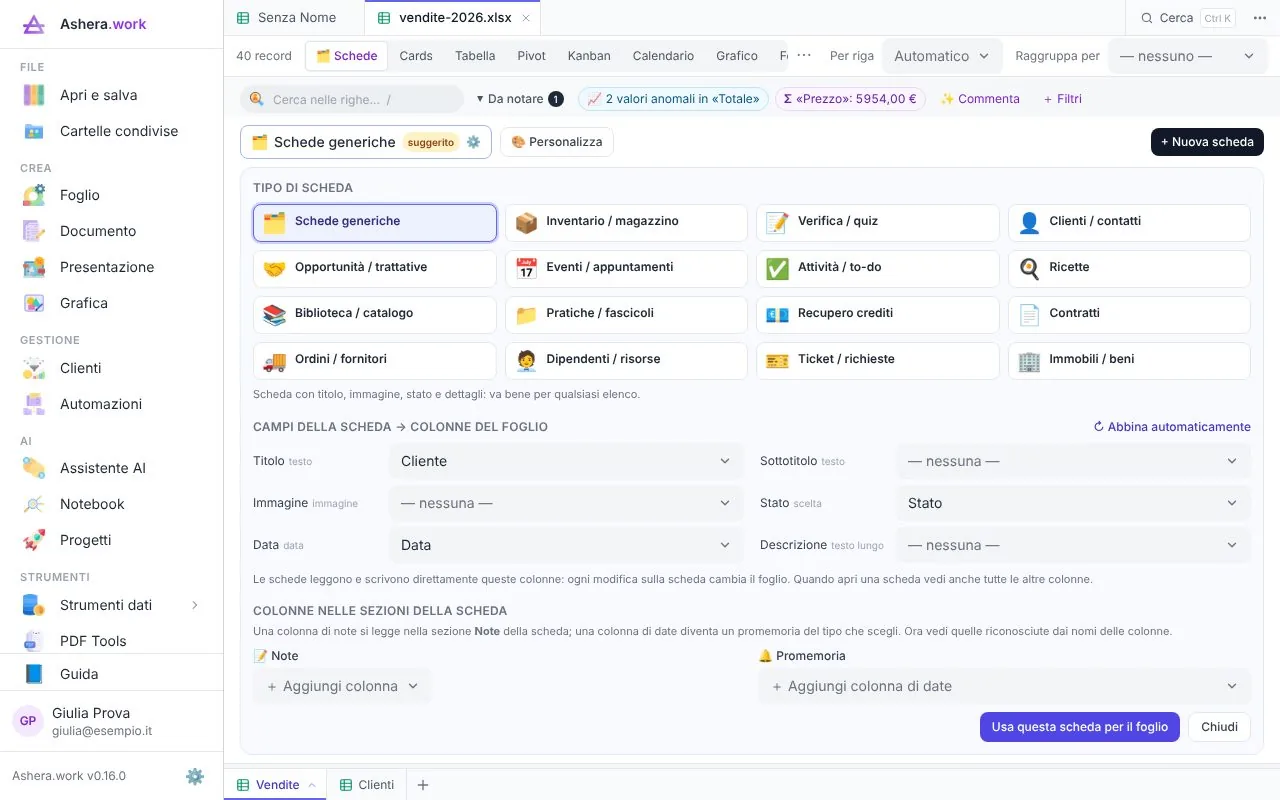The image size is (1280, 800).
Task: Add a new sheet with plus icon
Action: 423,785
